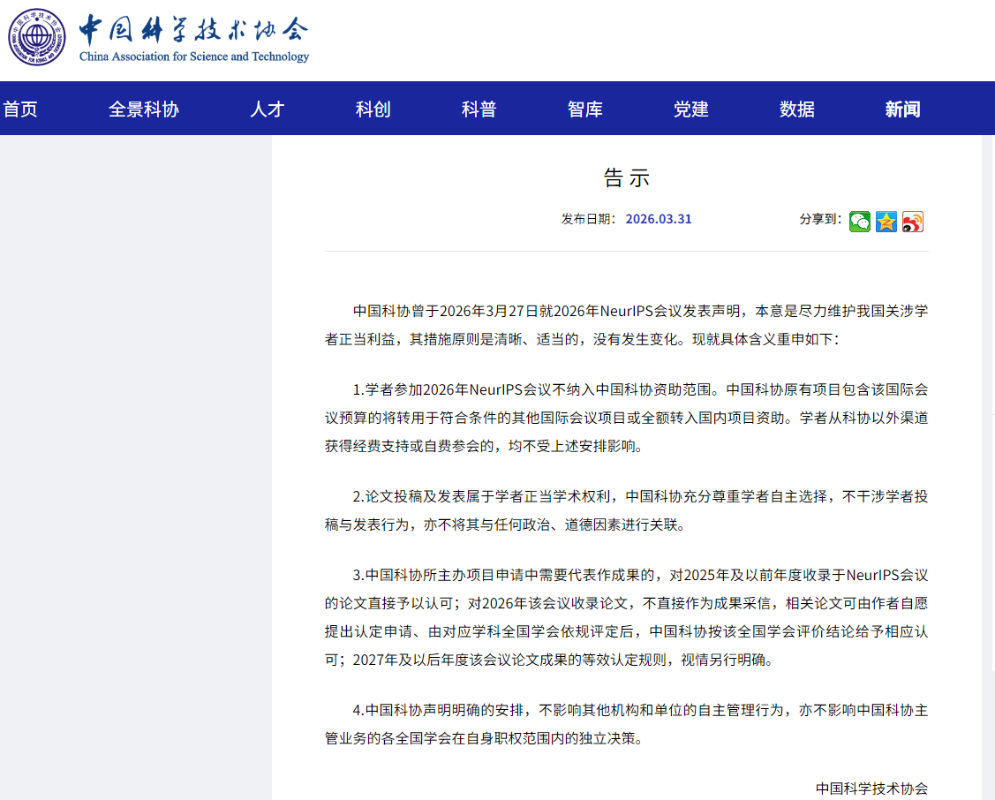Click the English name China Association for Science and Technology
Viewport: 995px width, 800px height.
(194, 57)
